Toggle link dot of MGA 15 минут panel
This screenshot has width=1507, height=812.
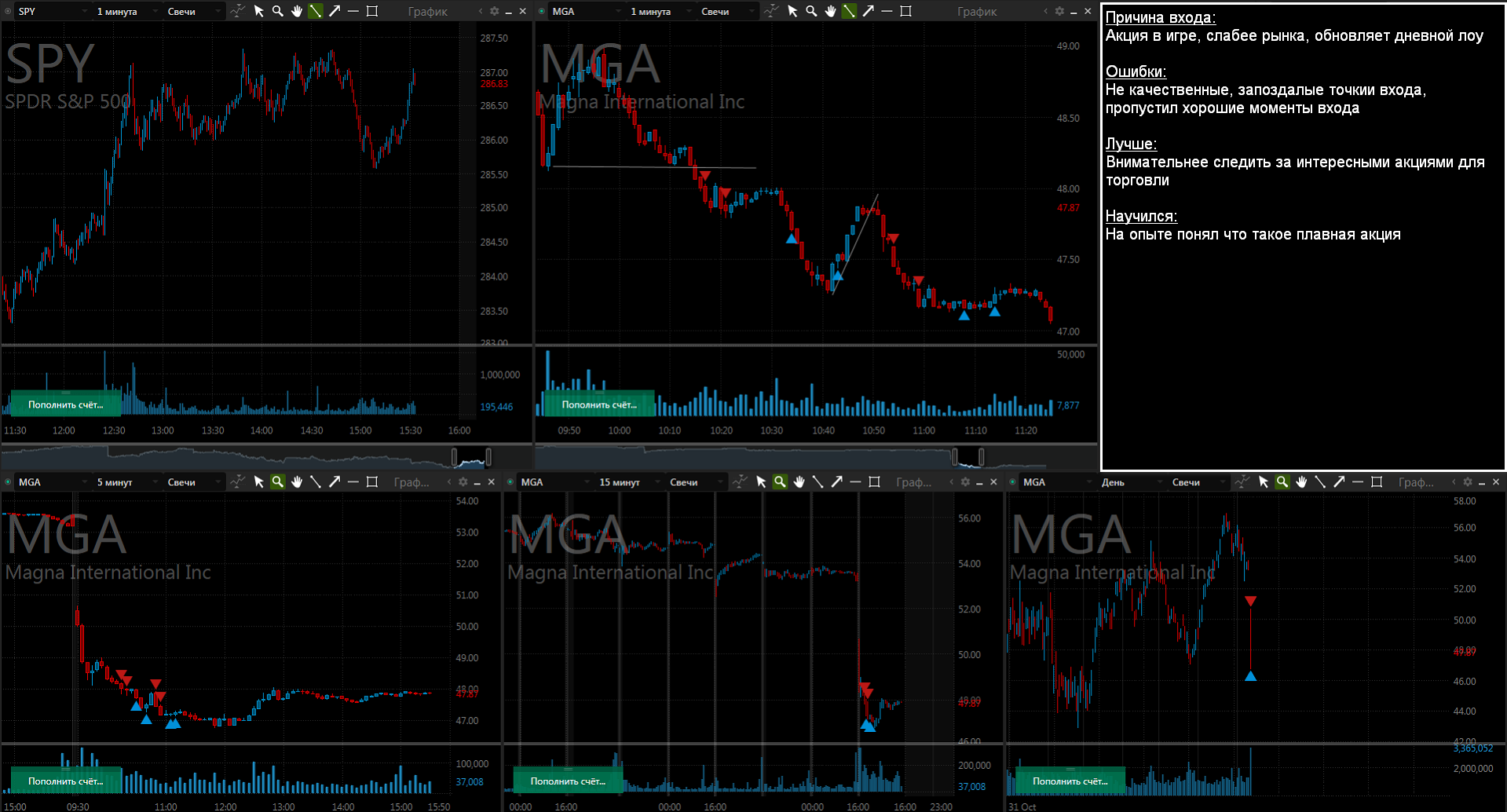[x=510, y=481]
